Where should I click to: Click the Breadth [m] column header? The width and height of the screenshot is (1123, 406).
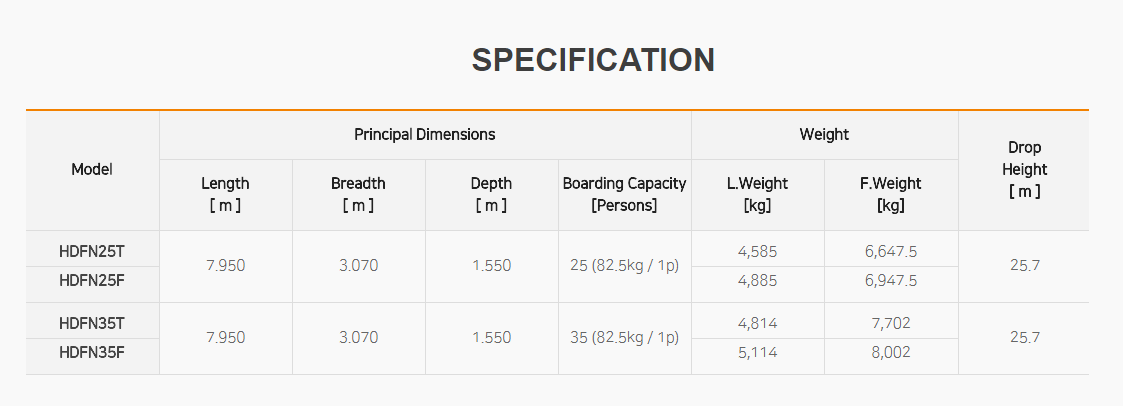pos(358,194)
